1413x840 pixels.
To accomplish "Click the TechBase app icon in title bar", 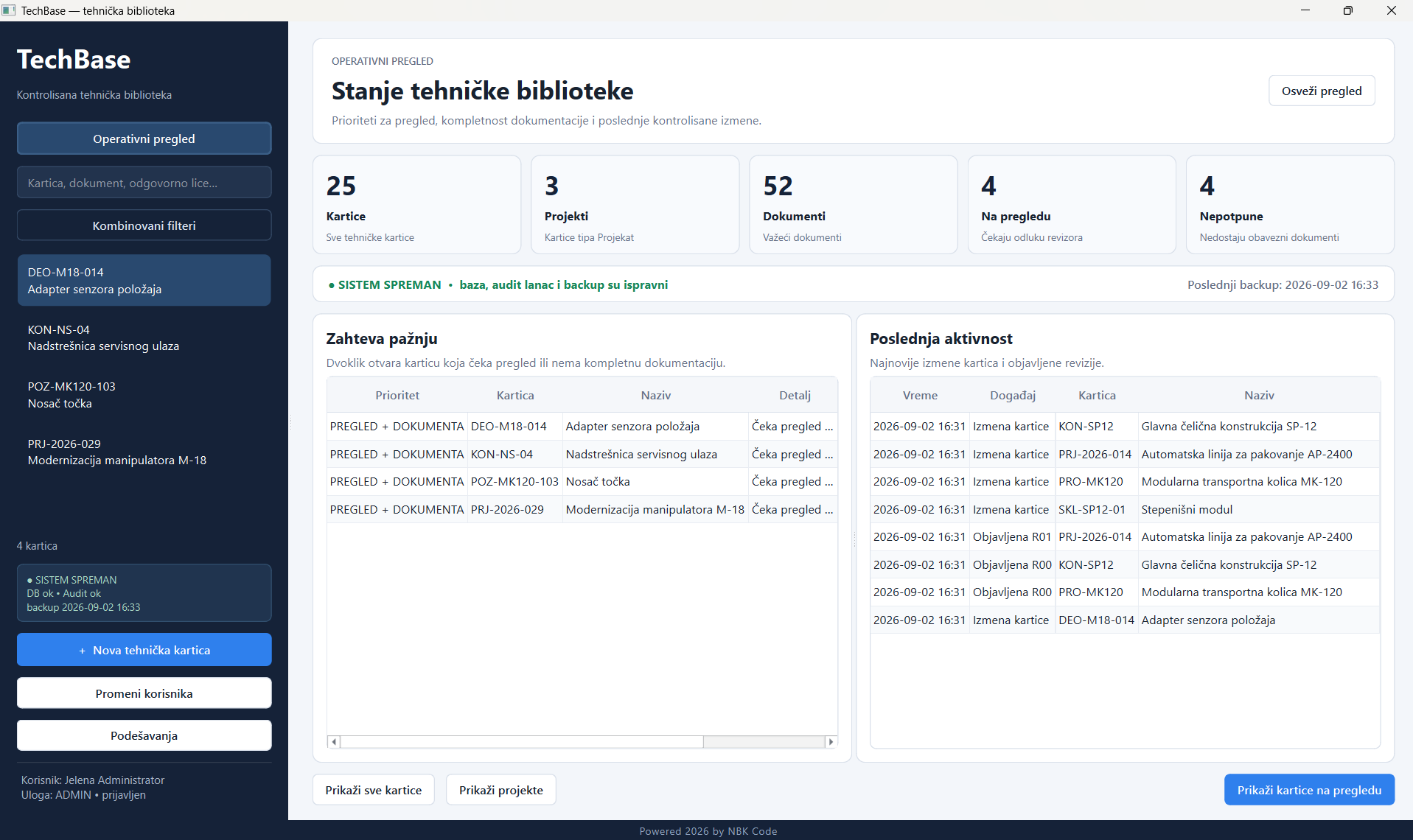I will (x=9, y=10).
